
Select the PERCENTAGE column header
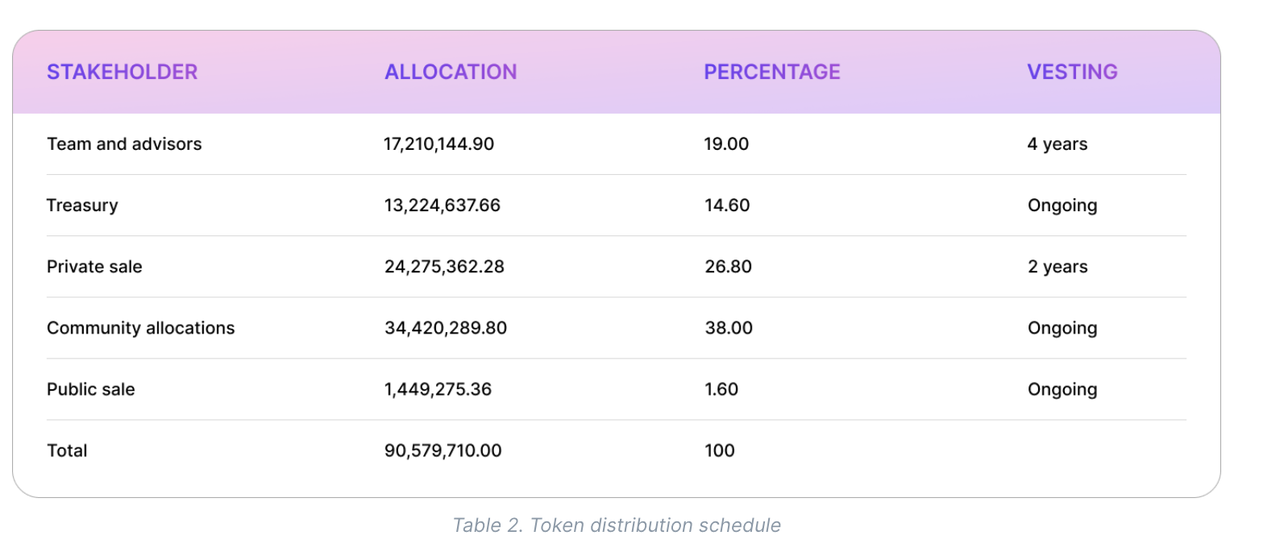[772, 72]
